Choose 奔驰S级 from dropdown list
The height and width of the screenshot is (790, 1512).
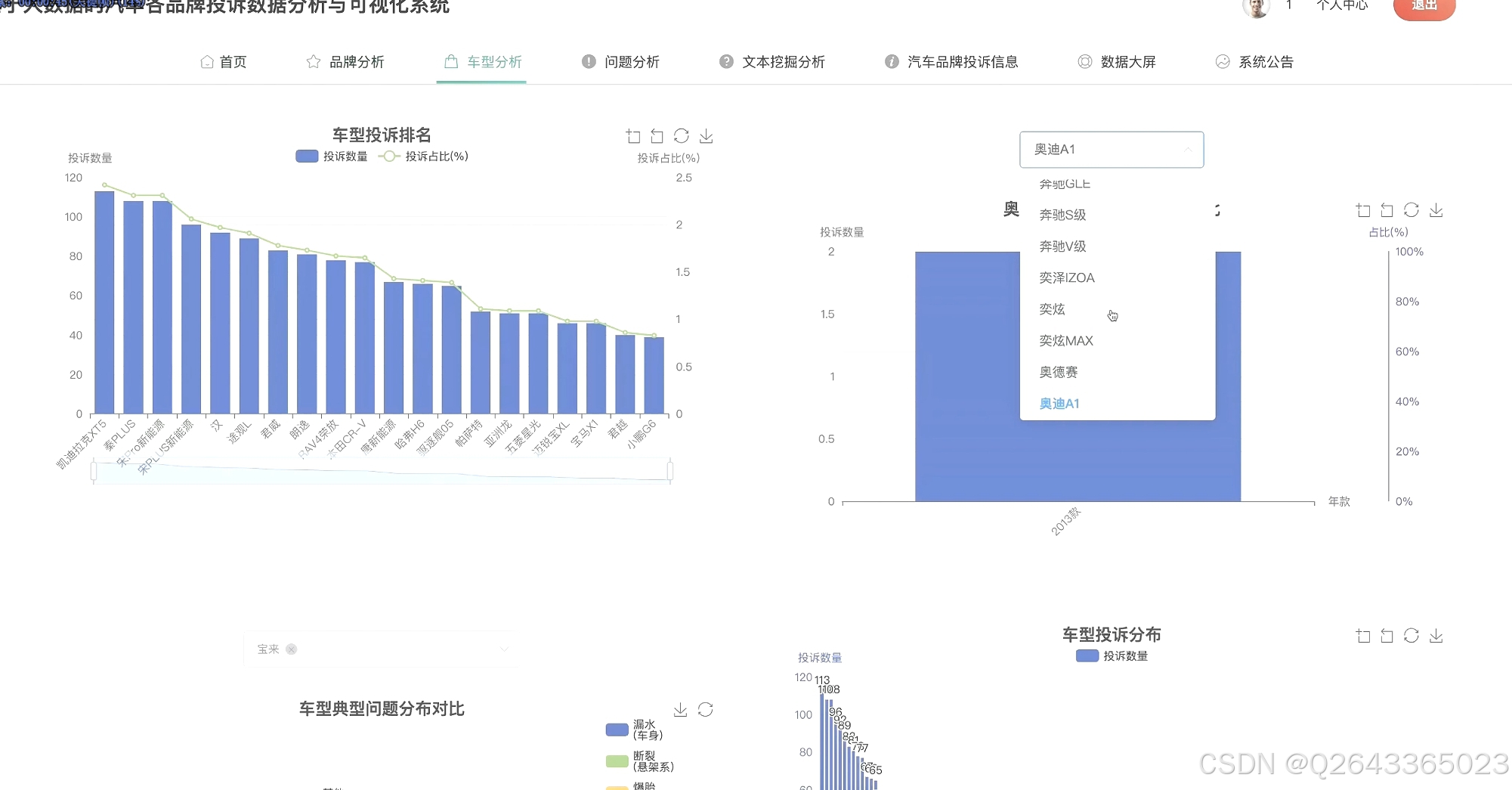pyautogui.click(x=1118, y=215)
